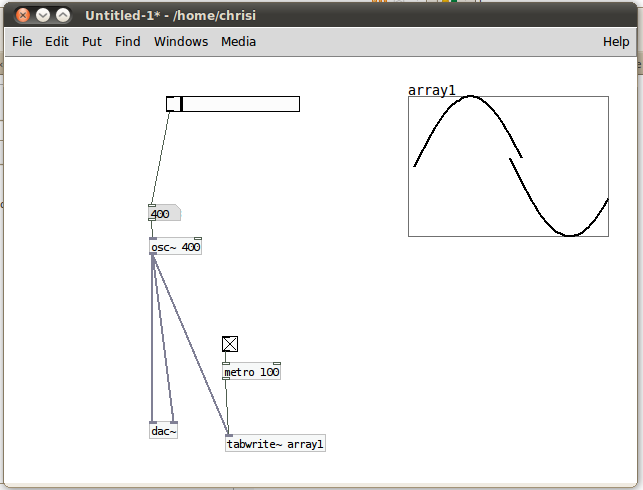Toggle the metro on/off toggle box
This screenshot has height=490, width=643.
click(230, 344)
